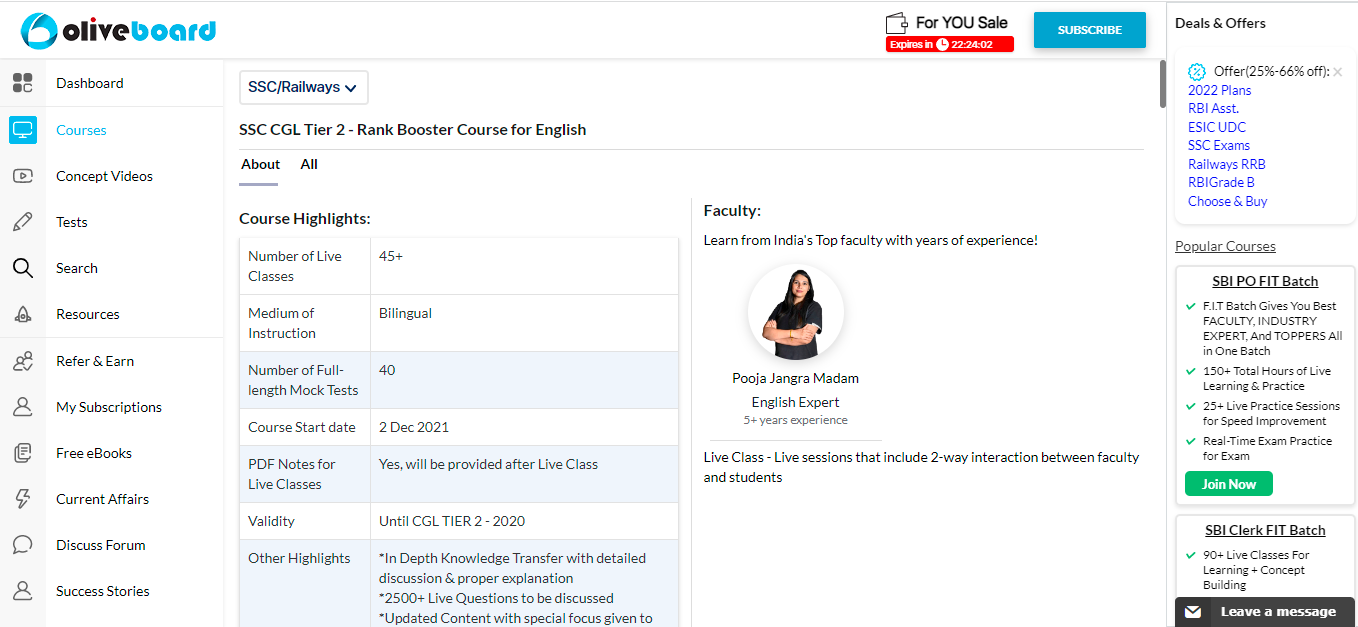Click the Free eBooks document icon

pyautogui.click(x=22, y=453)
